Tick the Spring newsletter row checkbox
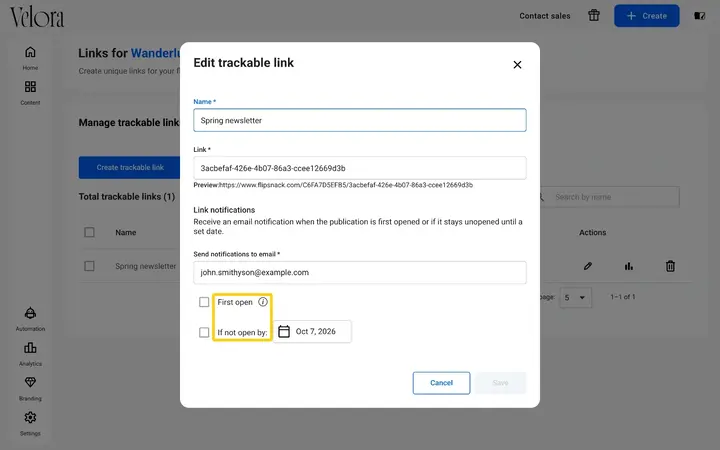Viewport: 720px width, 450px height. (x=90, y=266)
